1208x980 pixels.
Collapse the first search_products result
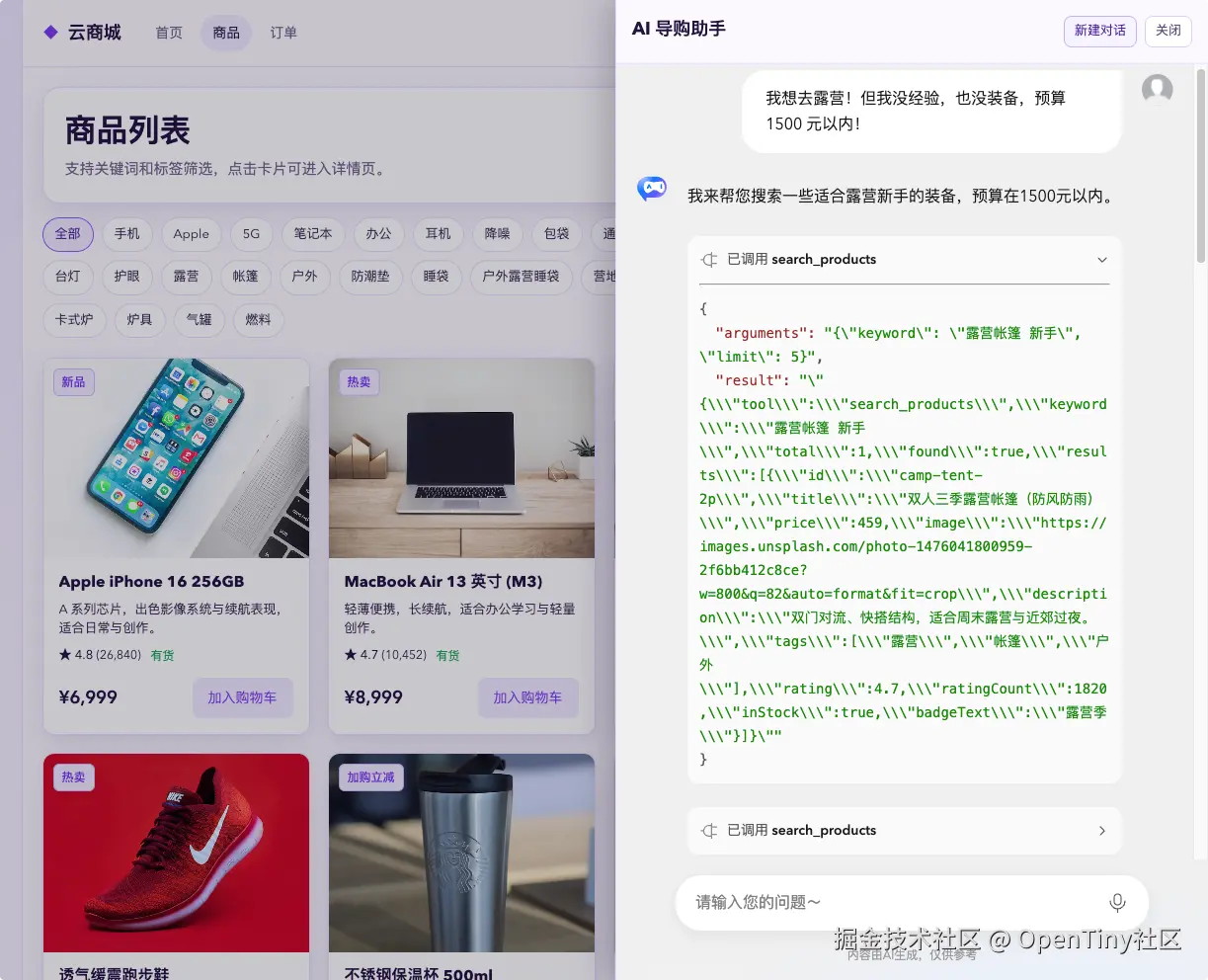1102,260
